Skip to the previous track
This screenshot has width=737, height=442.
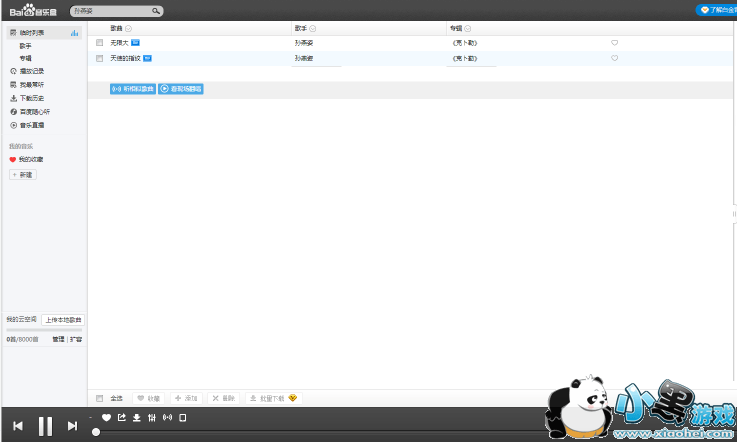point(18,426)
